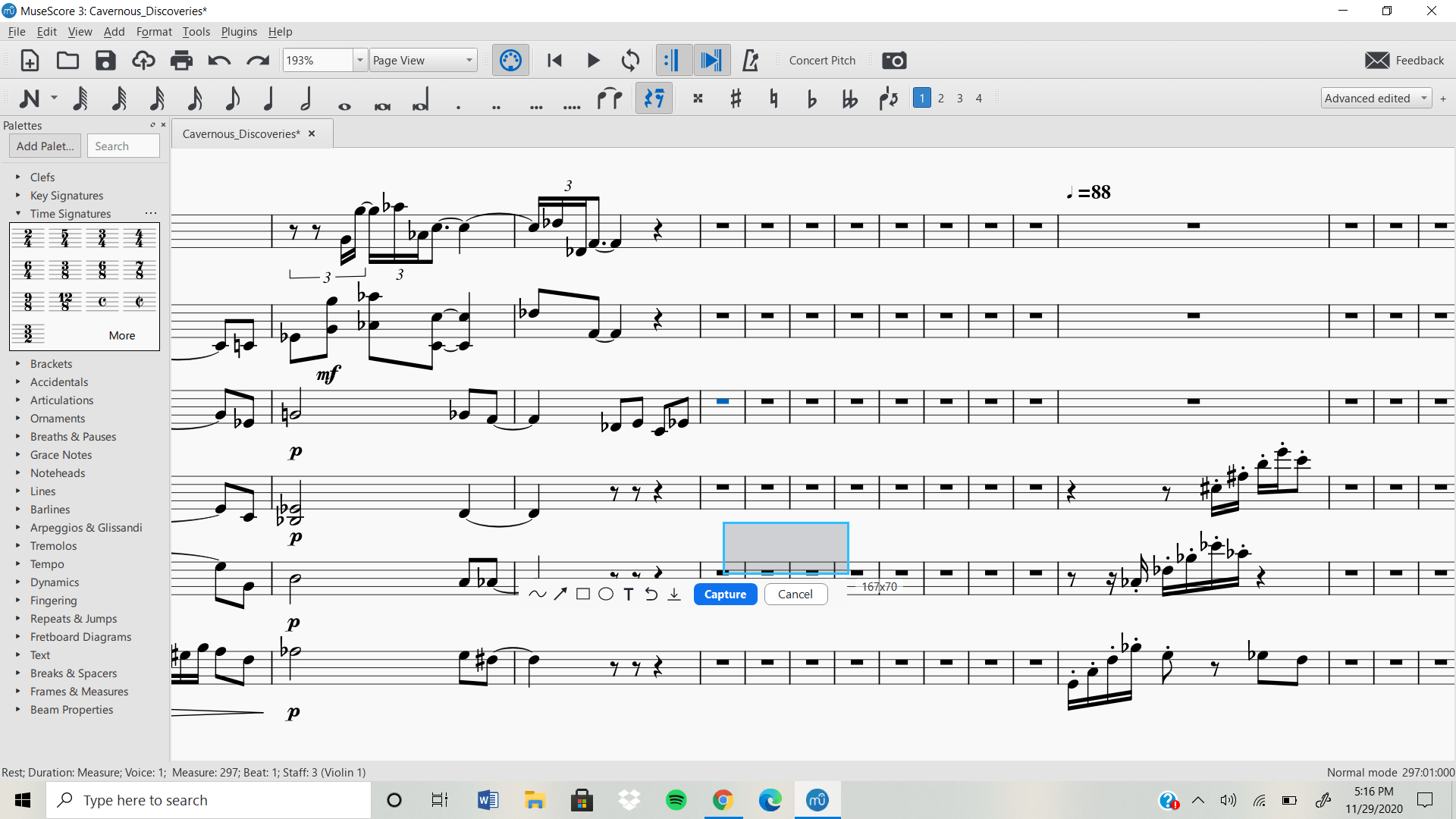Create a new score with New icon
The image size is (1456, 819).
(30, 61)
